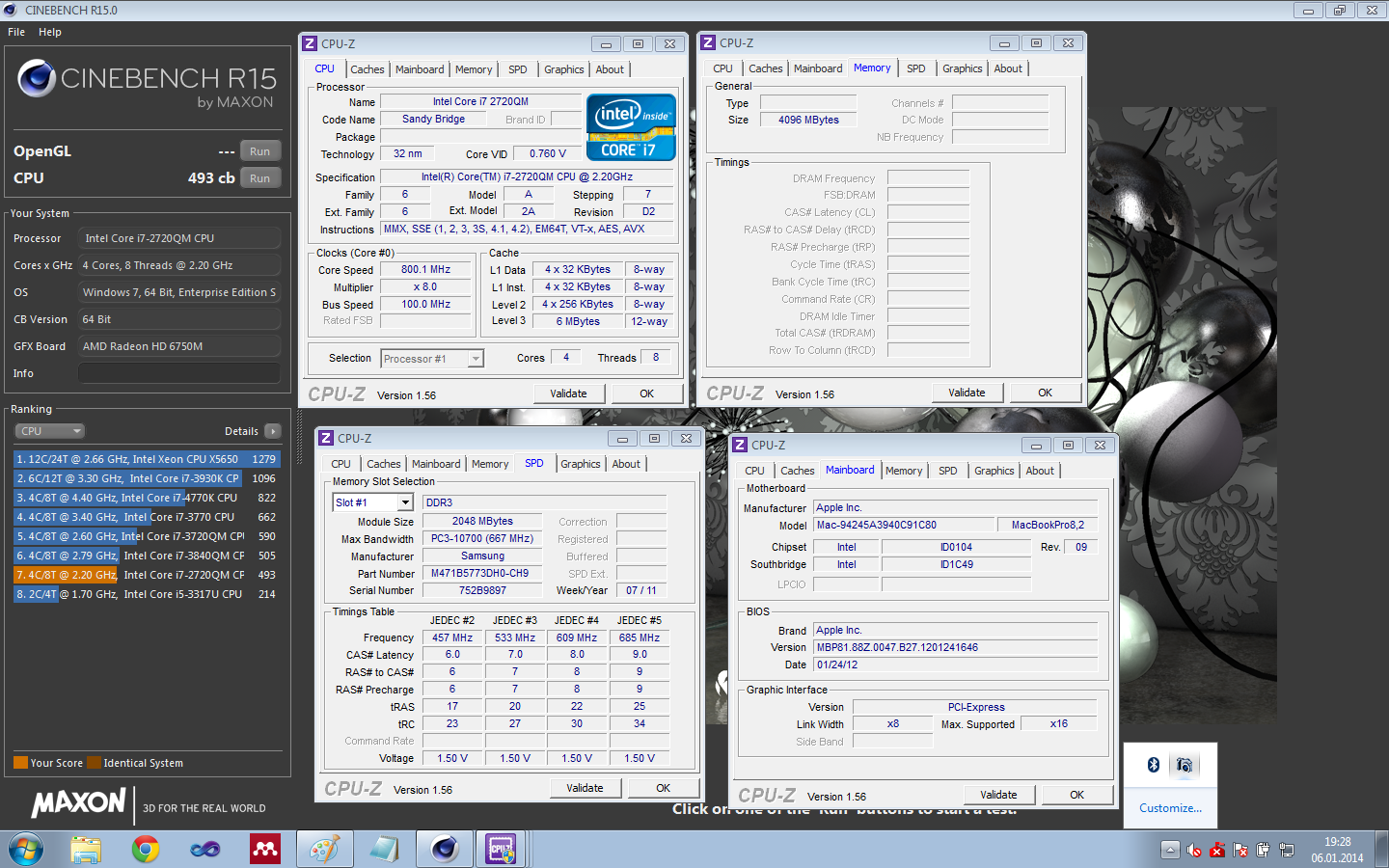Click the Identical System legend swatch
This screenshot has width=1389, height=868.
94,763
